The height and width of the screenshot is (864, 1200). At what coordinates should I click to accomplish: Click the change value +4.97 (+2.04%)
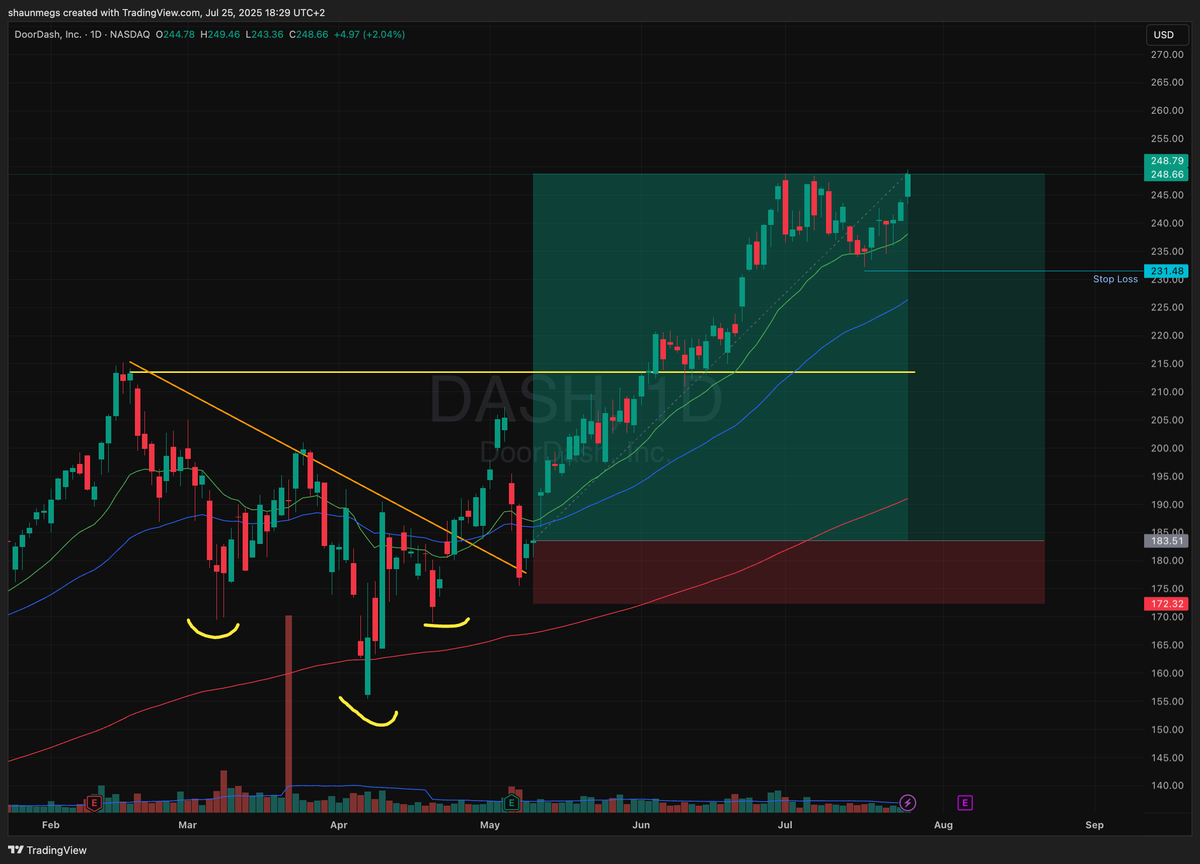tap(367, 35)
